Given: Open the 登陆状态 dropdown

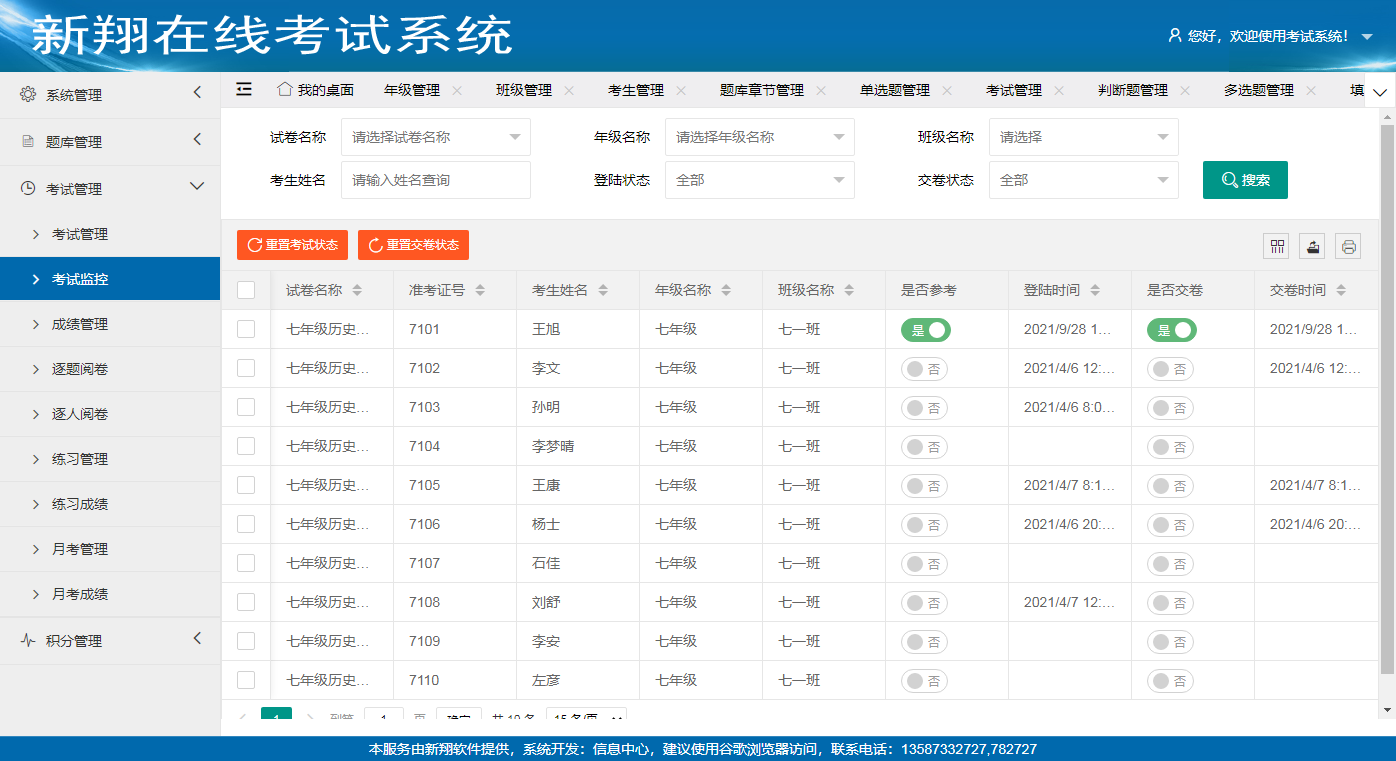Looking at the screenshot, I should [760, 180].
